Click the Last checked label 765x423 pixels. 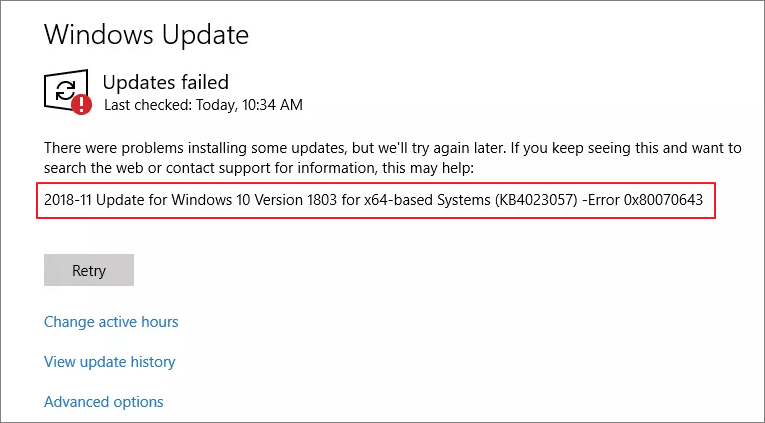pos(143,105)
